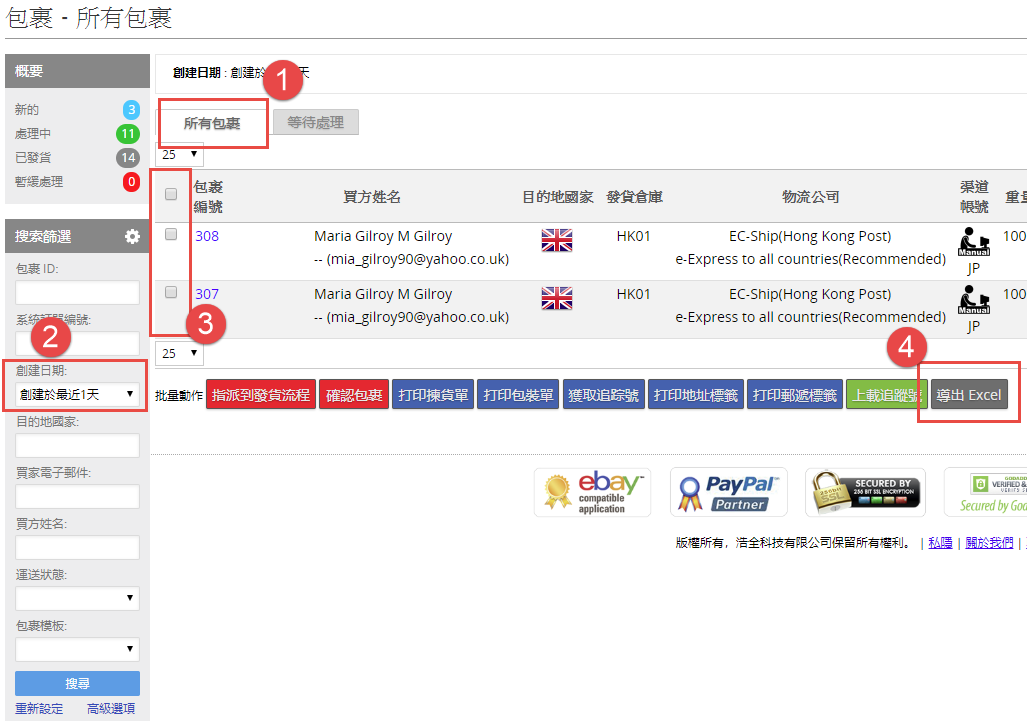Click the PayPal Partner badge
Image resolution: width=1027 pixels, height=721 pixels.
(x=728, y=492)
